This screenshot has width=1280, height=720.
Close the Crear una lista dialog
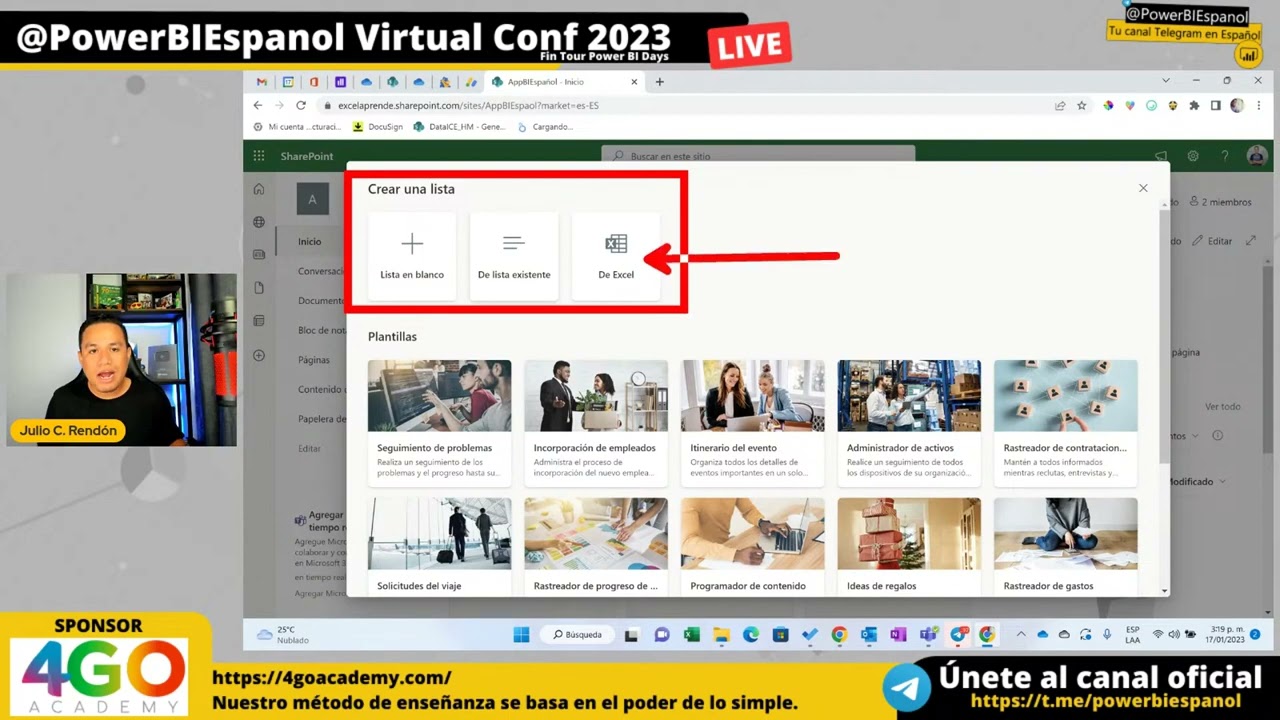point(1143,188)
